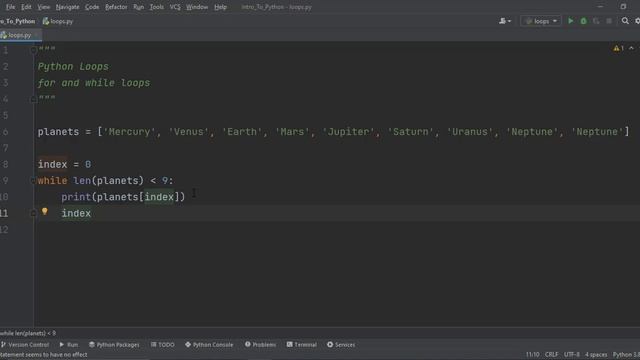The height and width of the screenshot is (360, 640).
Task: Click 'Jupiter' string in the planets list
Action: click(348, 131)
